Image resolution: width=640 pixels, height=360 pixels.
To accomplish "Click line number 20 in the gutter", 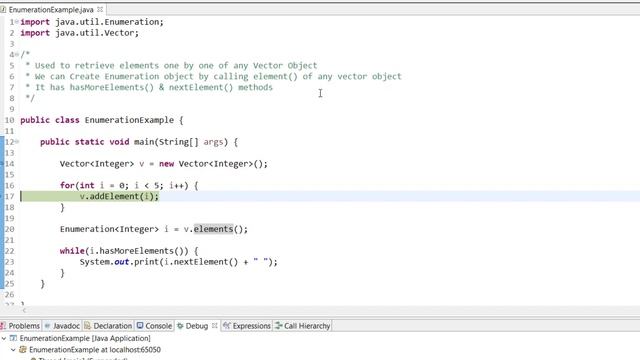I will point(9,229).
